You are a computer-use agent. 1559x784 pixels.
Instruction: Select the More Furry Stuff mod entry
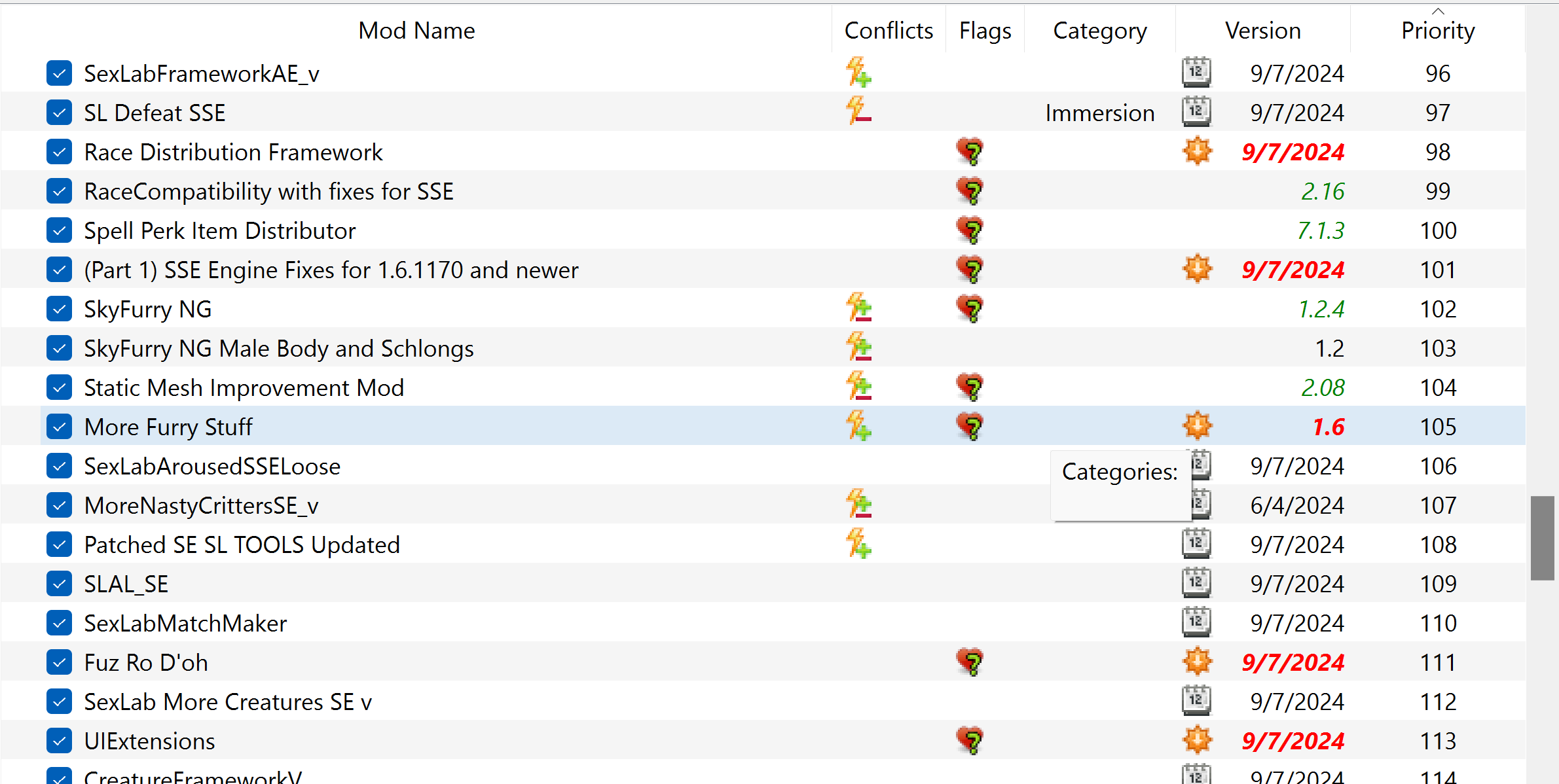(168, 426)
